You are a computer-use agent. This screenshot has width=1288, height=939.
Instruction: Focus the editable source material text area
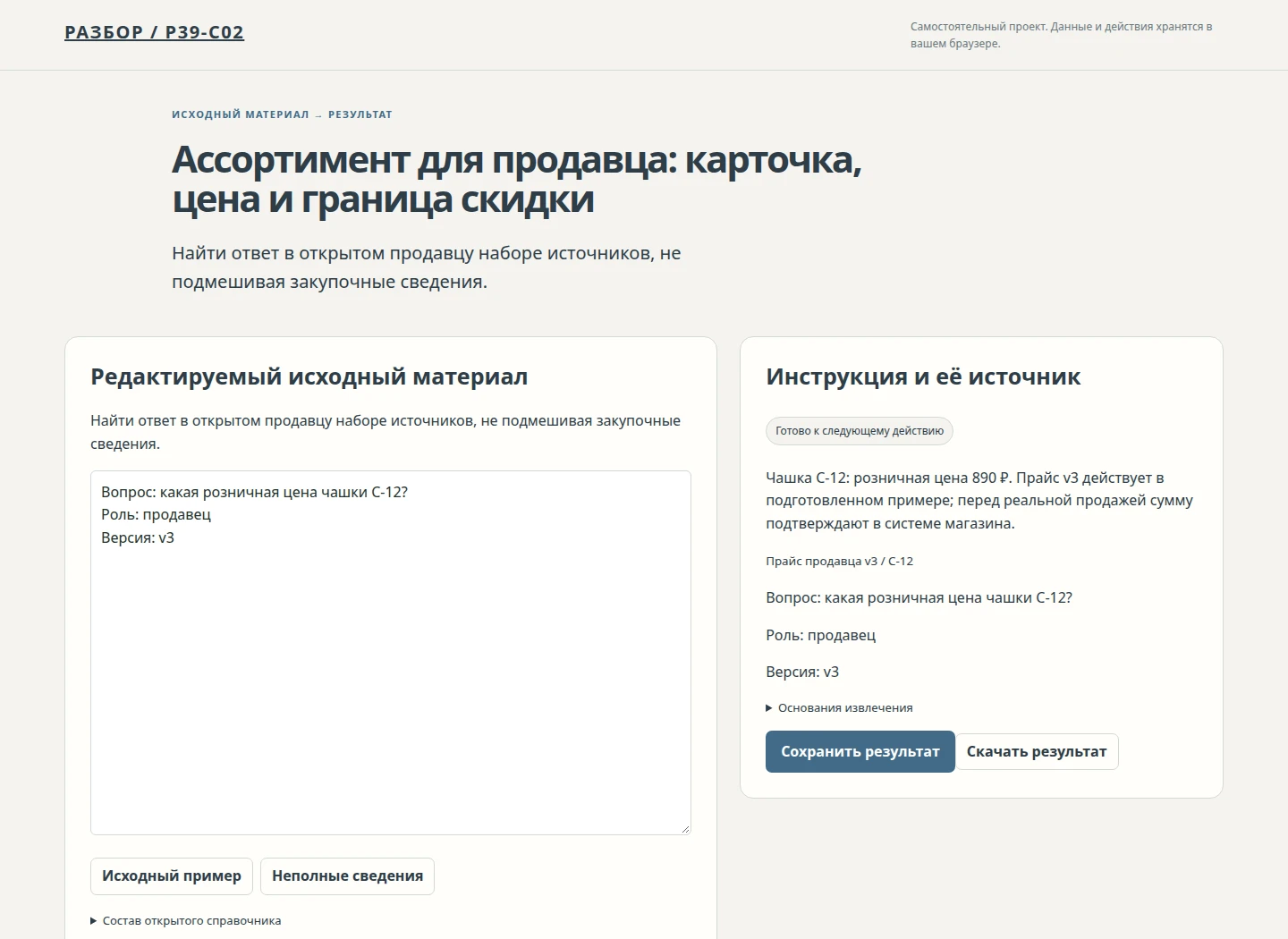(x=391, y=653)
